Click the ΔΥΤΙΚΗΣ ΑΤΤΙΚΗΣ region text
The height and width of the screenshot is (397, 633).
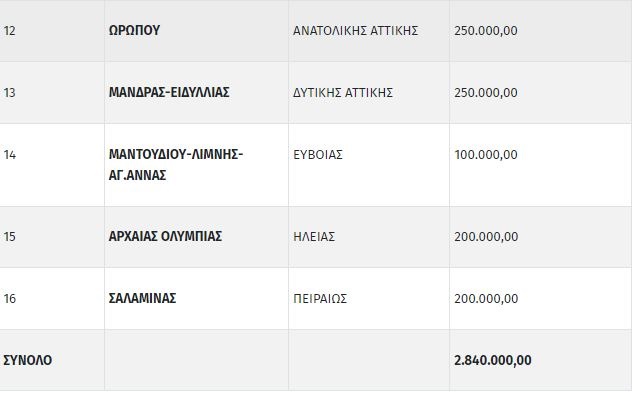click(x=343, y=92)
